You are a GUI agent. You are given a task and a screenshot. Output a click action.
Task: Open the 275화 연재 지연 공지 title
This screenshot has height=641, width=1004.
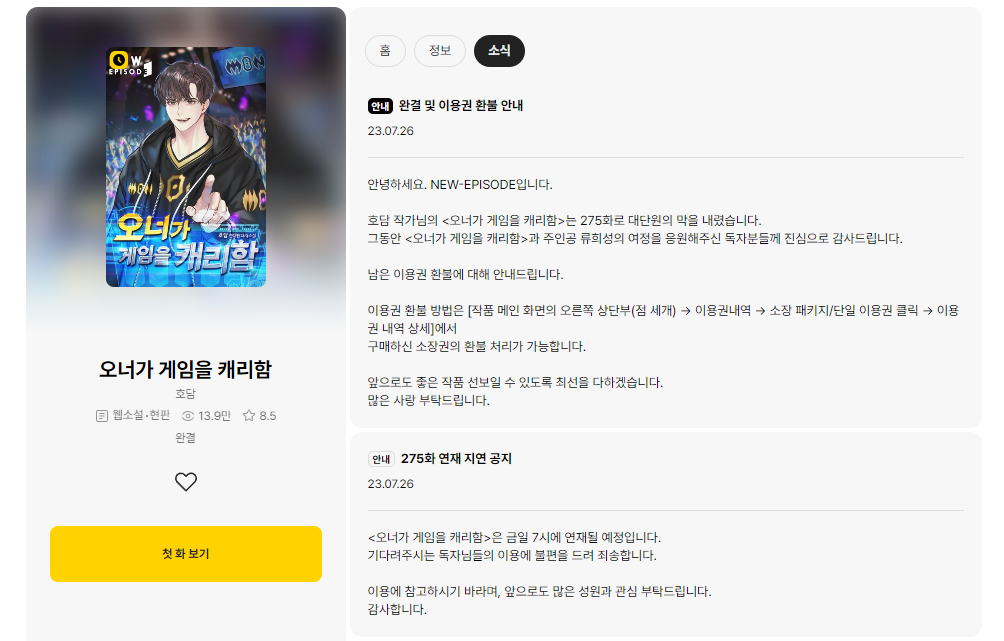pyautogui.click(x=457, y=459)
